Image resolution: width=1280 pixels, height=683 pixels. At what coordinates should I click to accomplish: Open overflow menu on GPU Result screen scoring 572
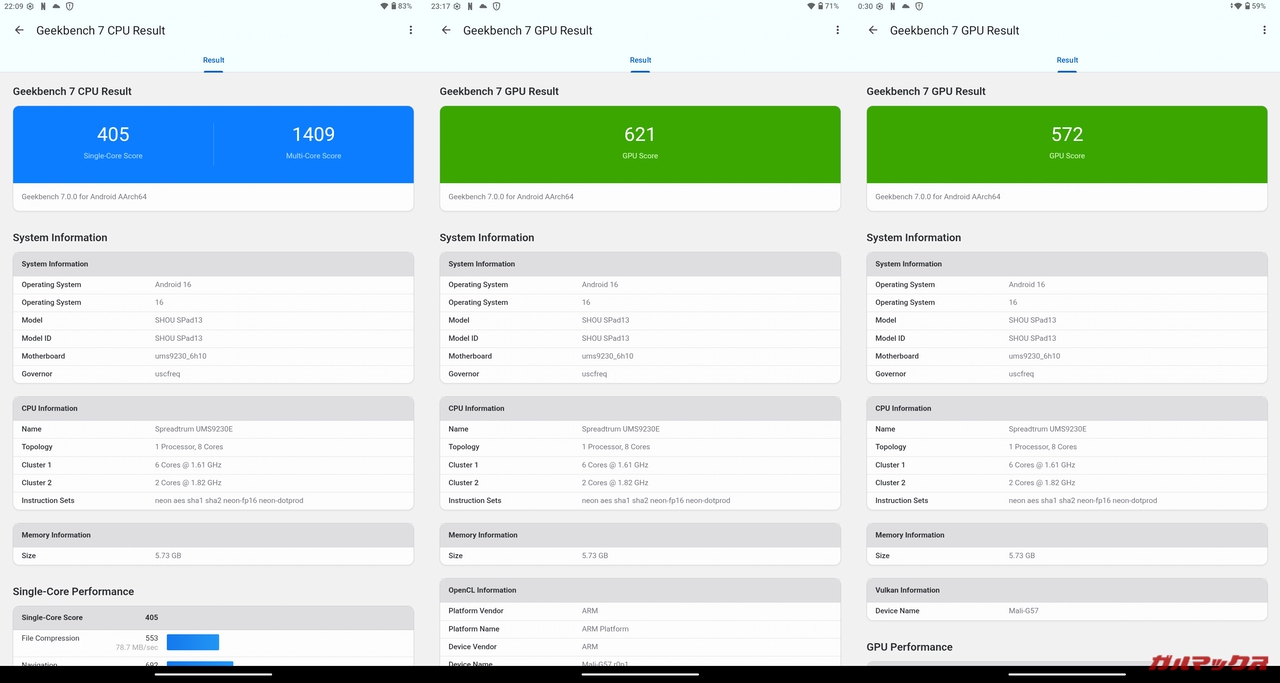pos(1265,30)
